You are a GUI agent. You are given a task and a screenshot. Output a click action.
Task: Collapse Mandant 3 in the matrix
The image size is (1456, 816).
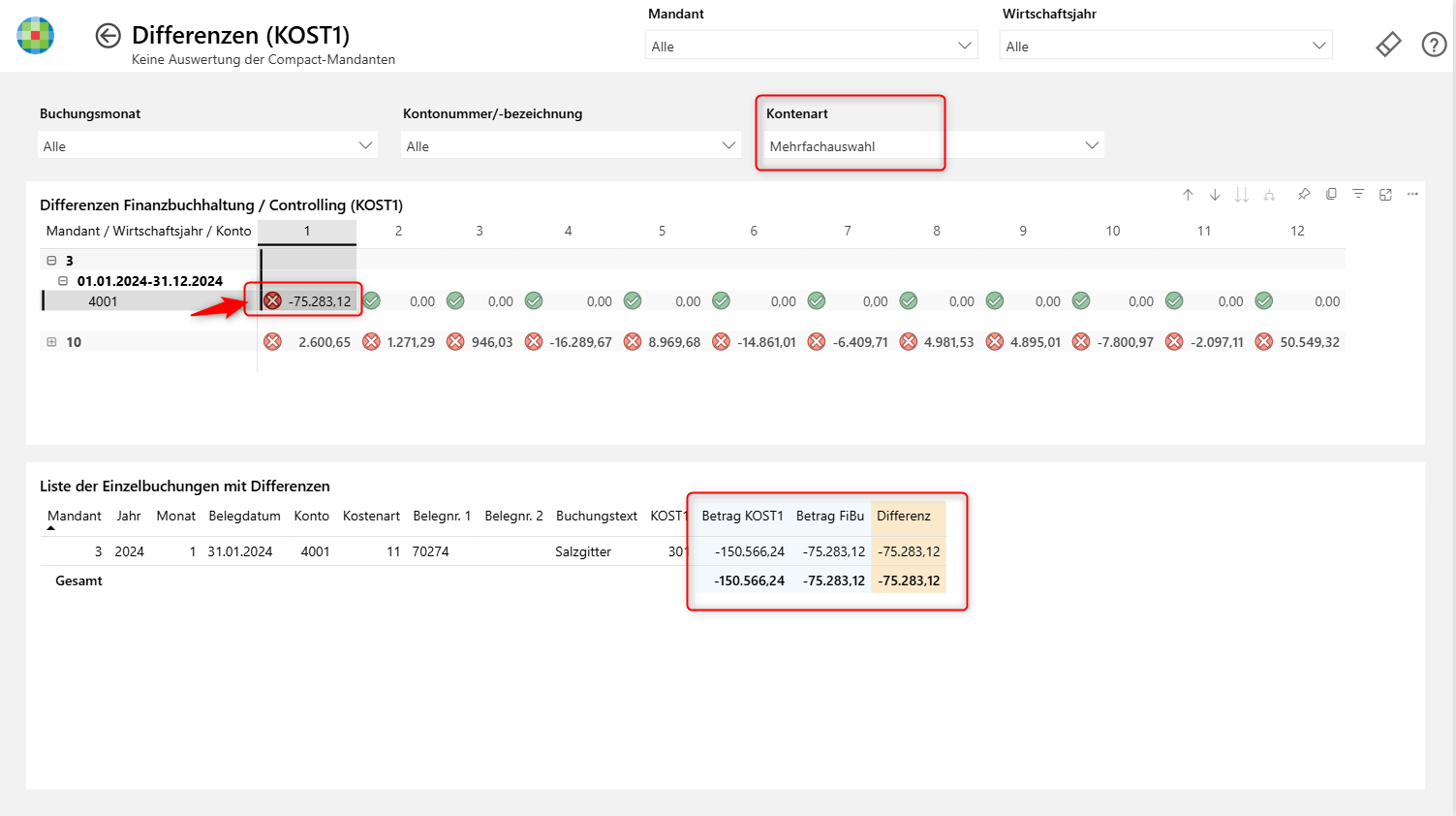pyautogui.click(x=52, y=261)
